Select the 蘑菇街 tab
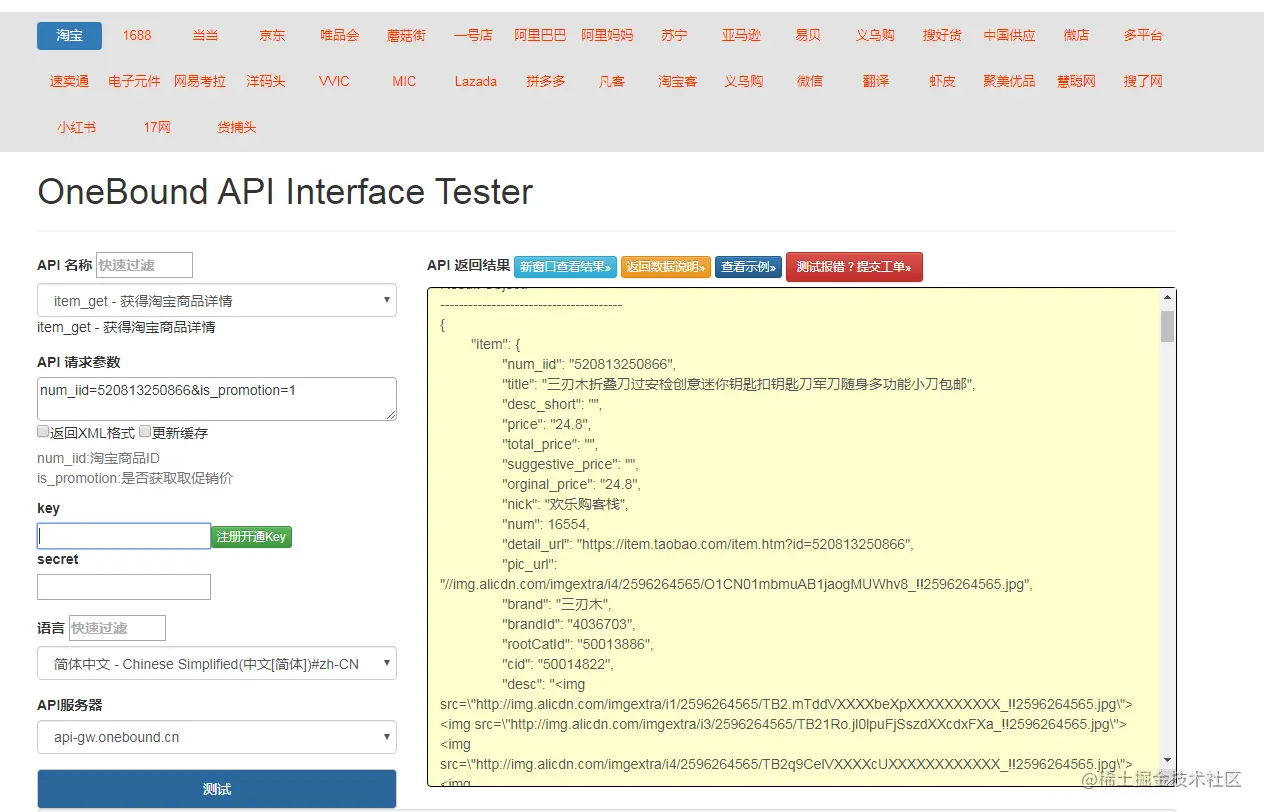The width and height of the screenshot is (1264, 812). [406, 35]
